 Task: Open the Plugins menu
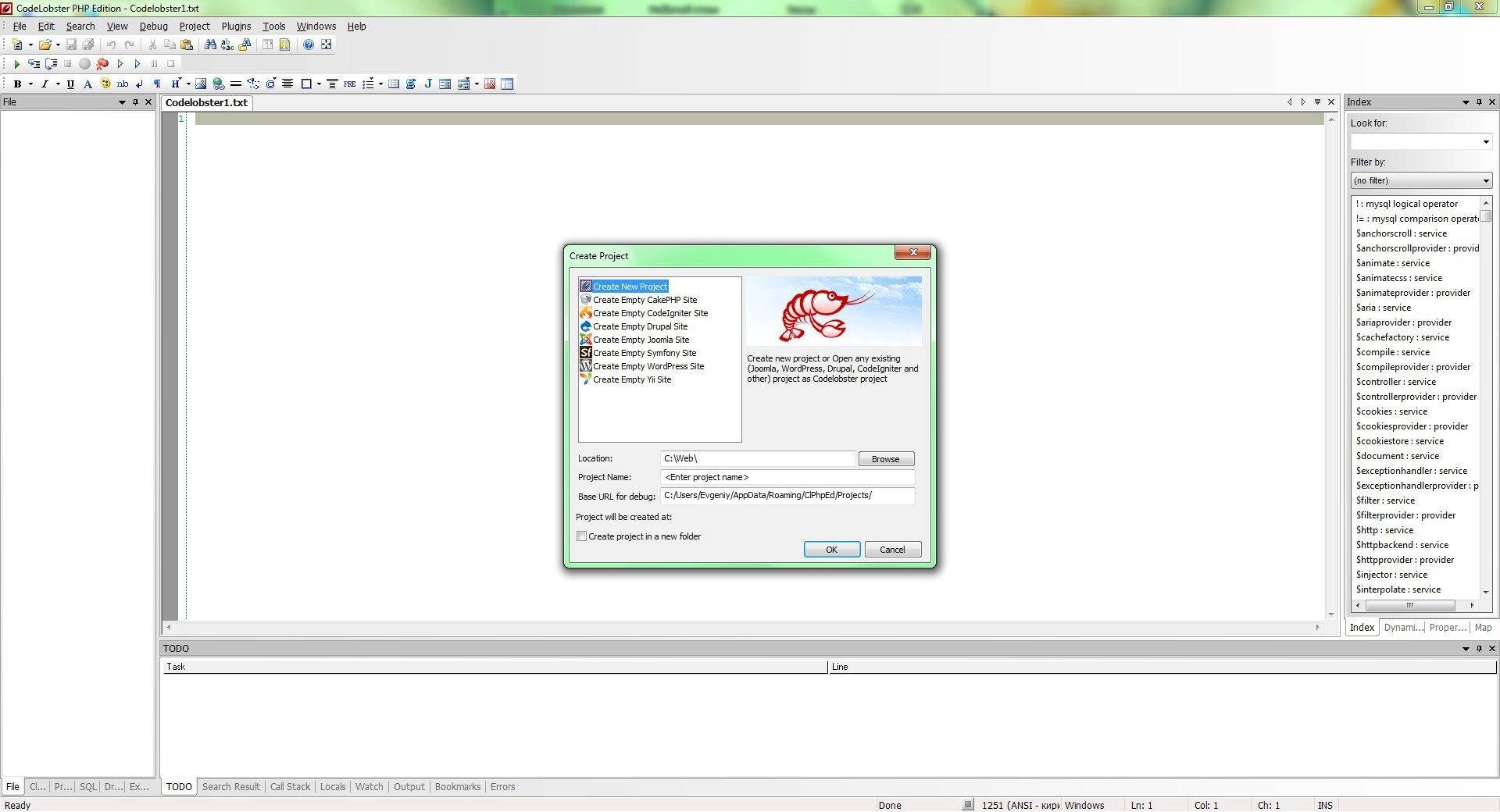[x=236, y=26]
